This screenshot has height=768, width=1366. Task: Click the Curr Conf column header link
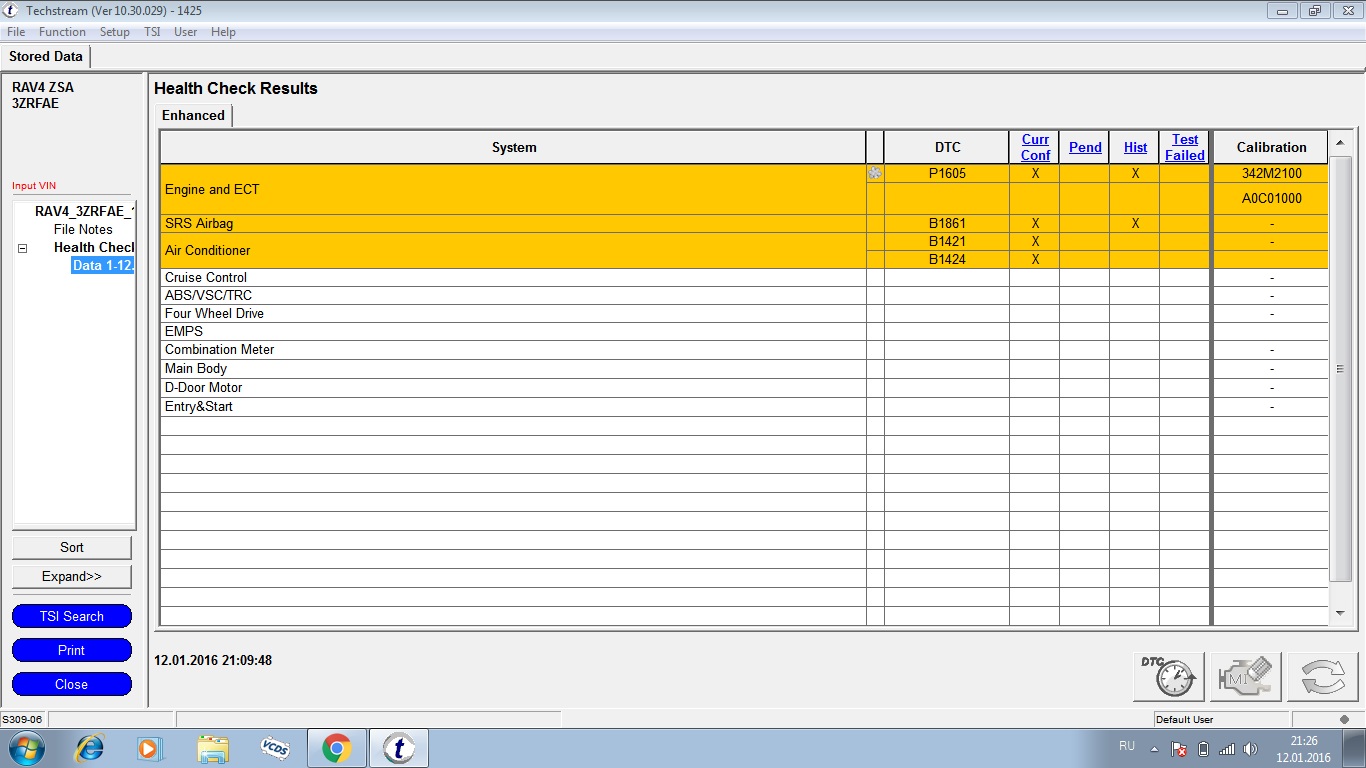[x=1035, y=147]
